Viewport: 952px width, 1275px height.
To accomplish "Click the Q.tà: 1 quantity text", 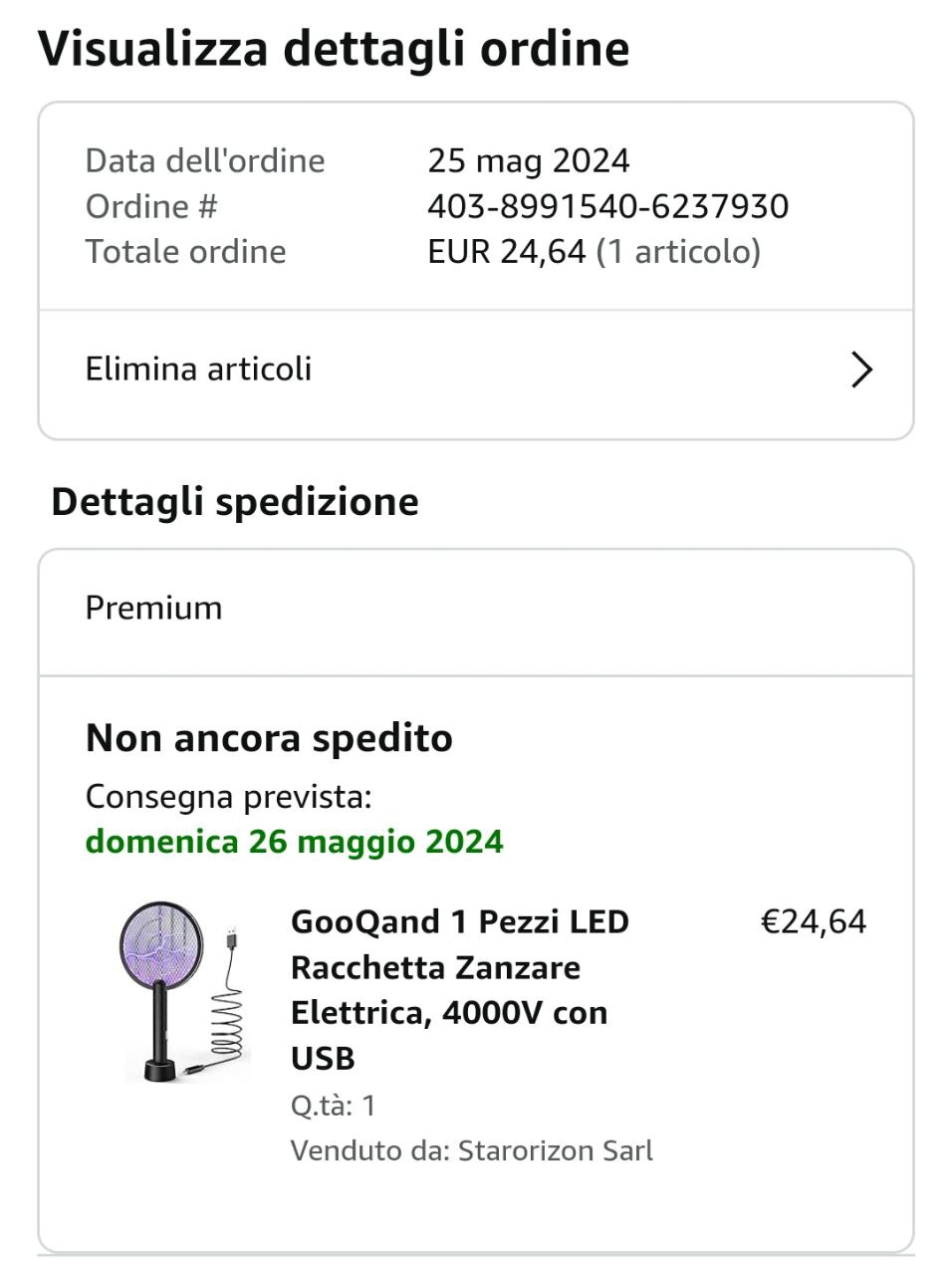I will 333,1105.
